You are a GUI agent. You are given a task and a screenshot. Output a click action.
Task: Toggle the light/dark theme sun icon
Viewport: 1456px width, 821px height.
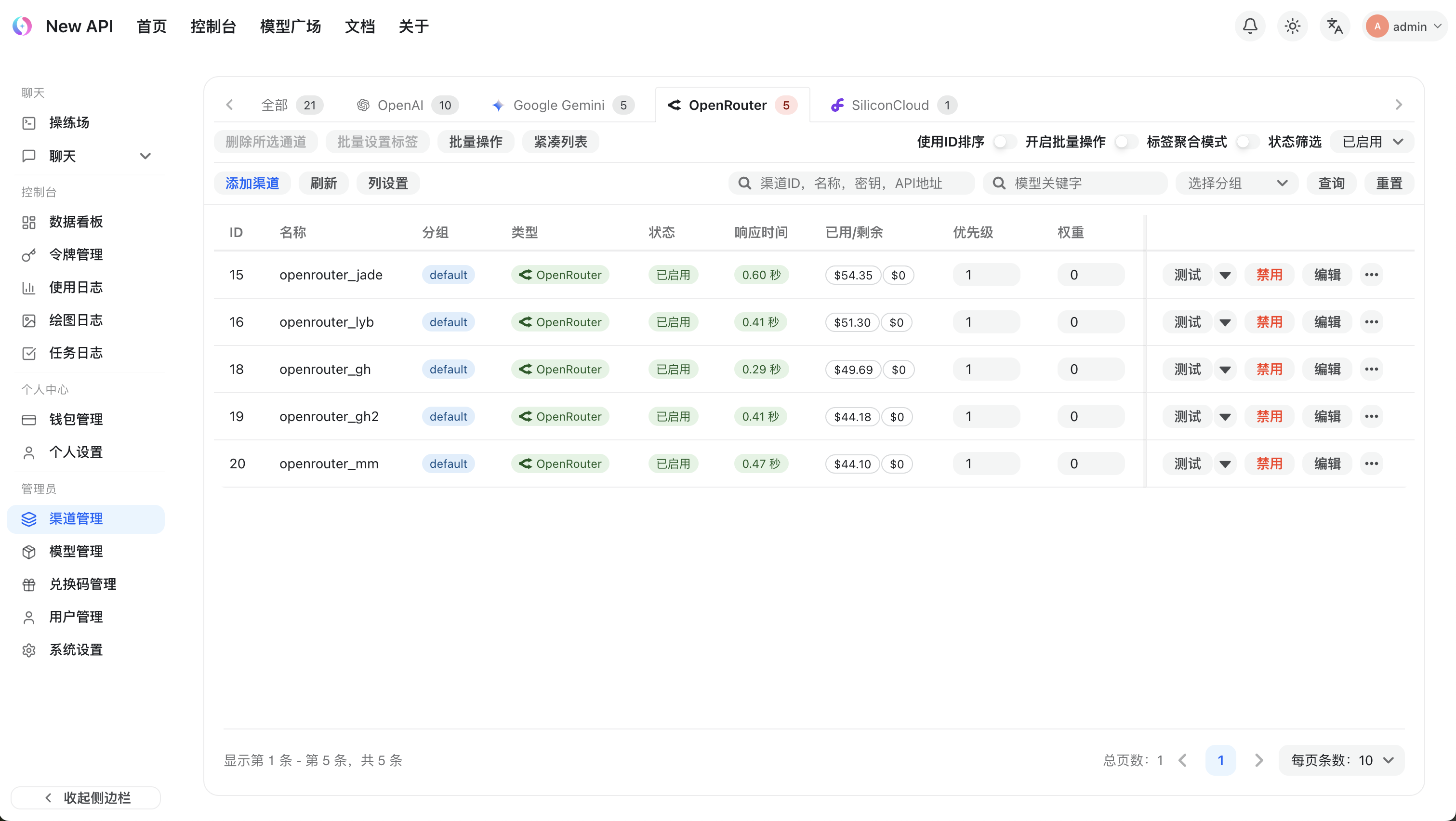[x=1292, y=26]
